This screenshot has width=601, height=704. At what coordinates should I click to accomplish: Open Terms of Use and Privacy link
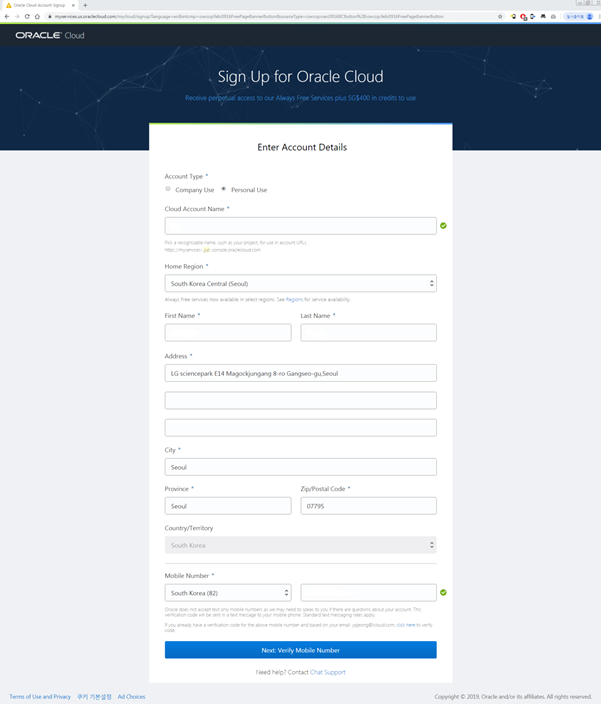pos(40,696)
